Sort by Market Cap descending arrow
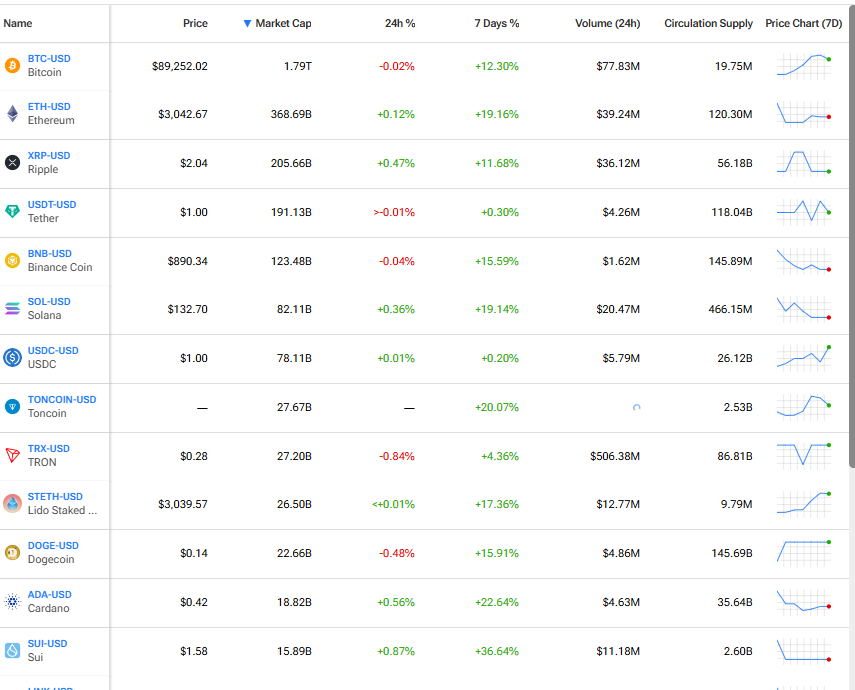Viewport: 855px width, 690px height. (248, 23)
